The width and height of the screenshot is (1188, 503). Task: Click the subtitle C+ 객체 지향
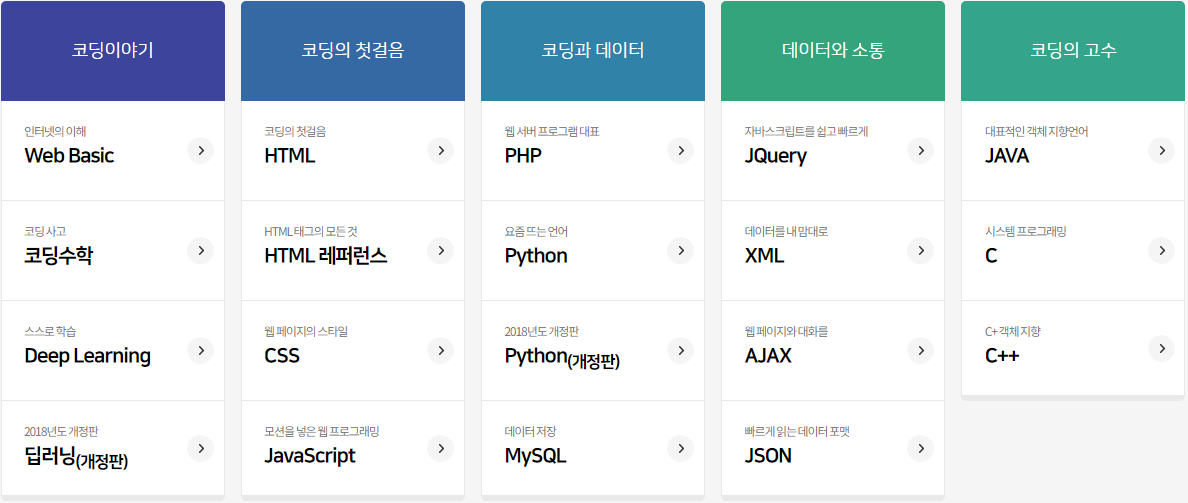pyautogui.click(x=1013, y=331)
